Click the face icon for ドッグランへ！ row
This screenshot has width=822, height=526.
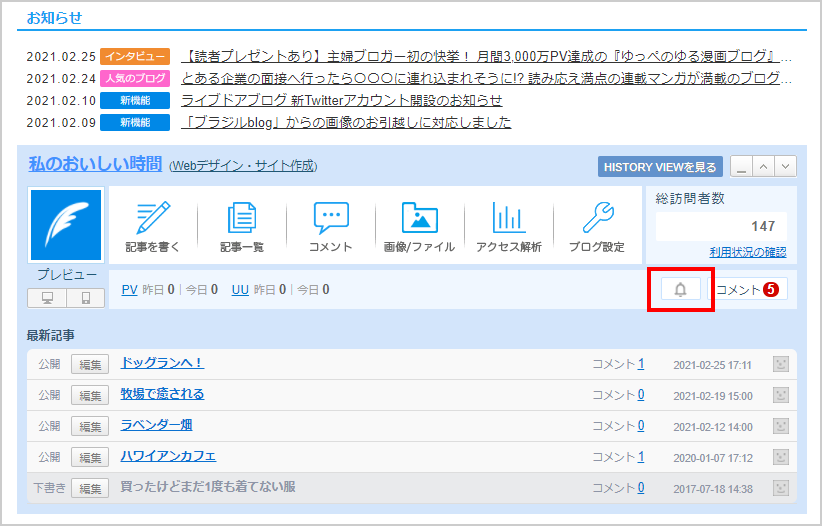pos(781,364)
